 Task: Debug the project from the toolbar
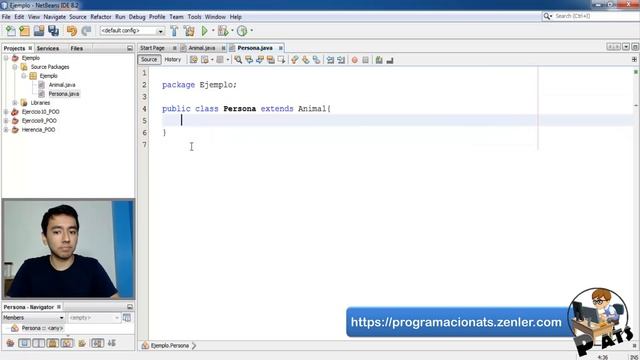point(223,31)
